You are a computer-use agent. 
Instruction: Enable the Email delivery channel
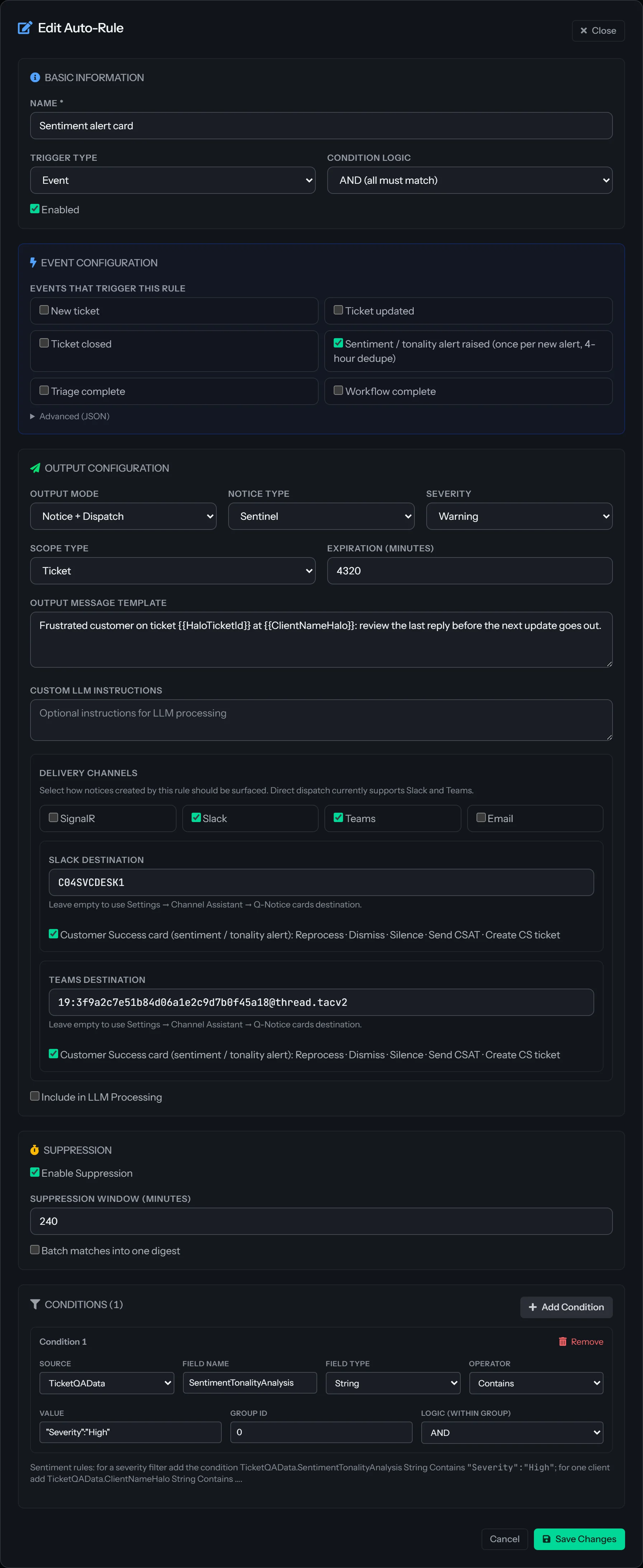(481, 817)
